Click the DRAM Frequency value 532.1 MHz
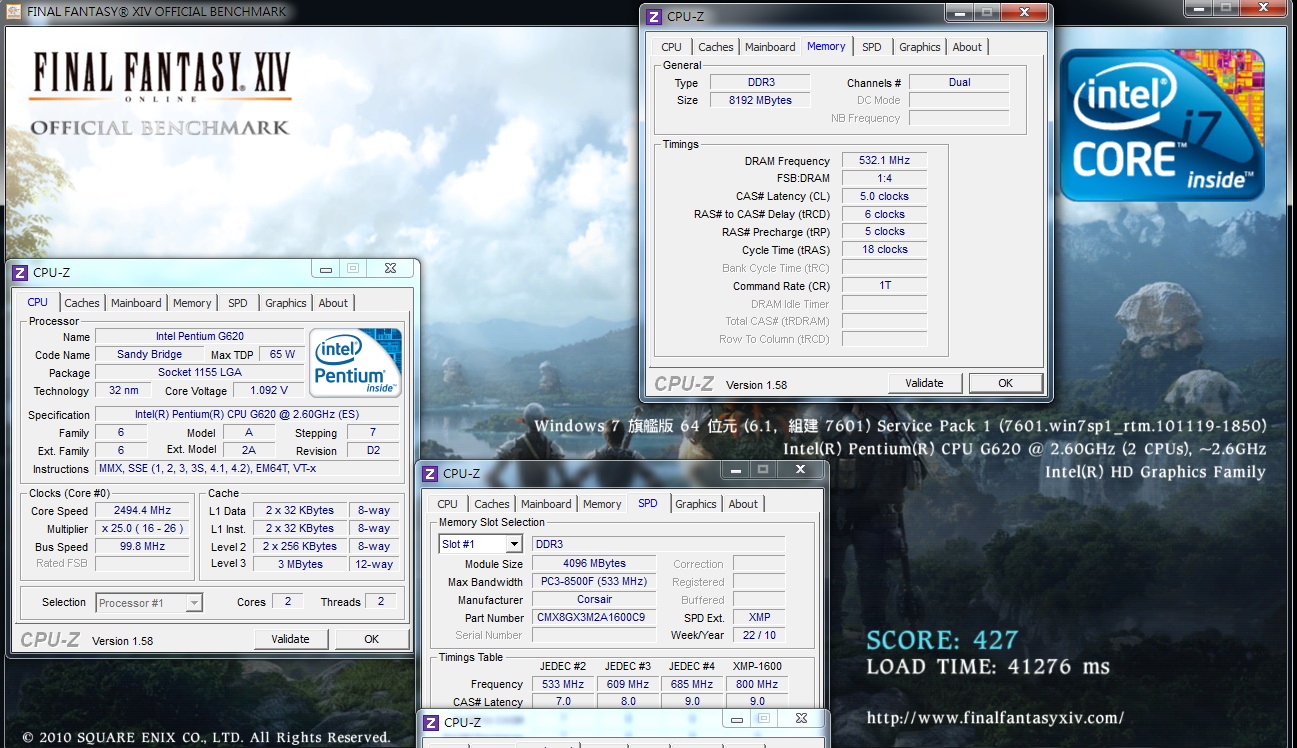 click(884, 161)
